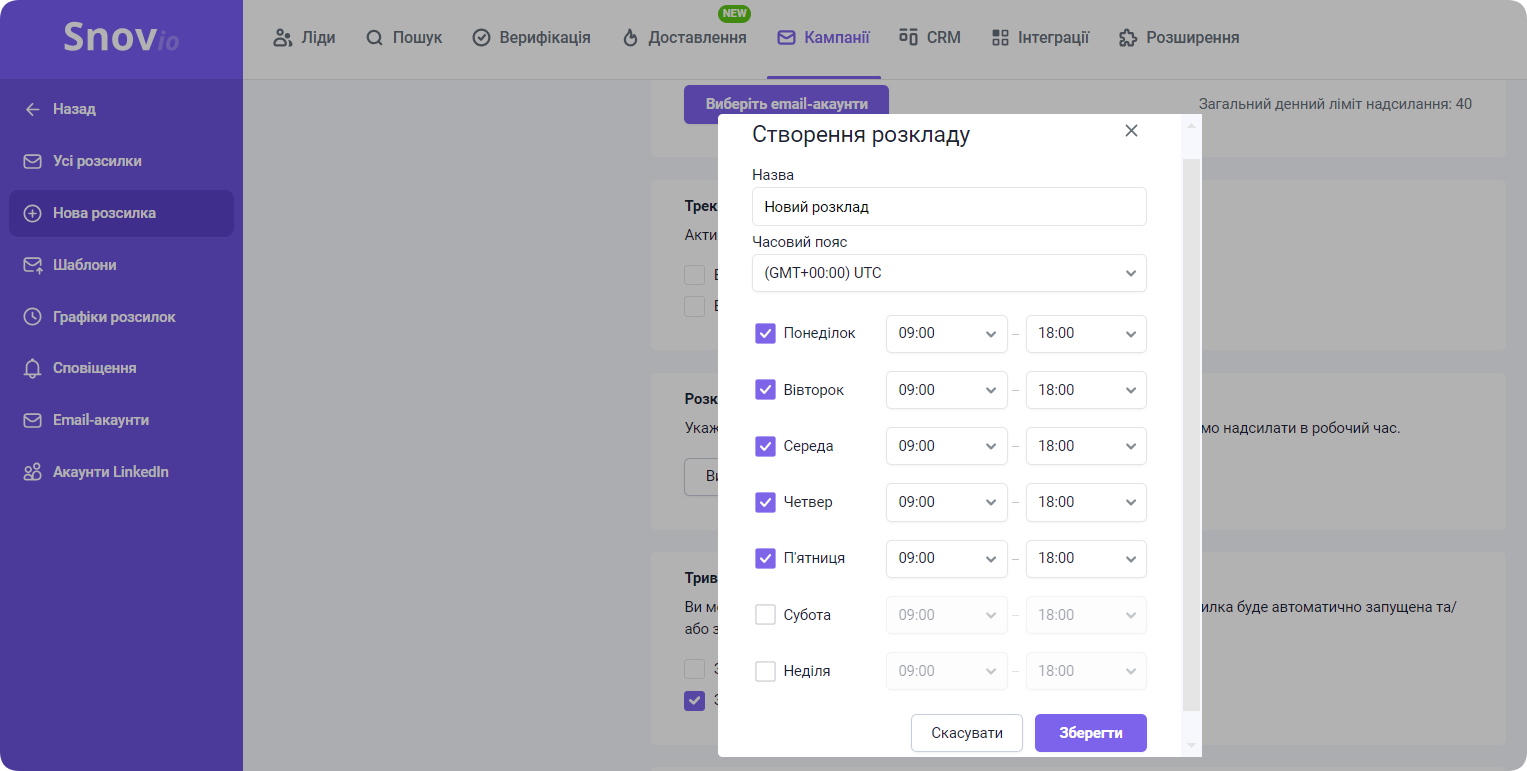Screen dimensions: 1527x771
Task: Open Середа start time dropdown
Action: [947, 446]
